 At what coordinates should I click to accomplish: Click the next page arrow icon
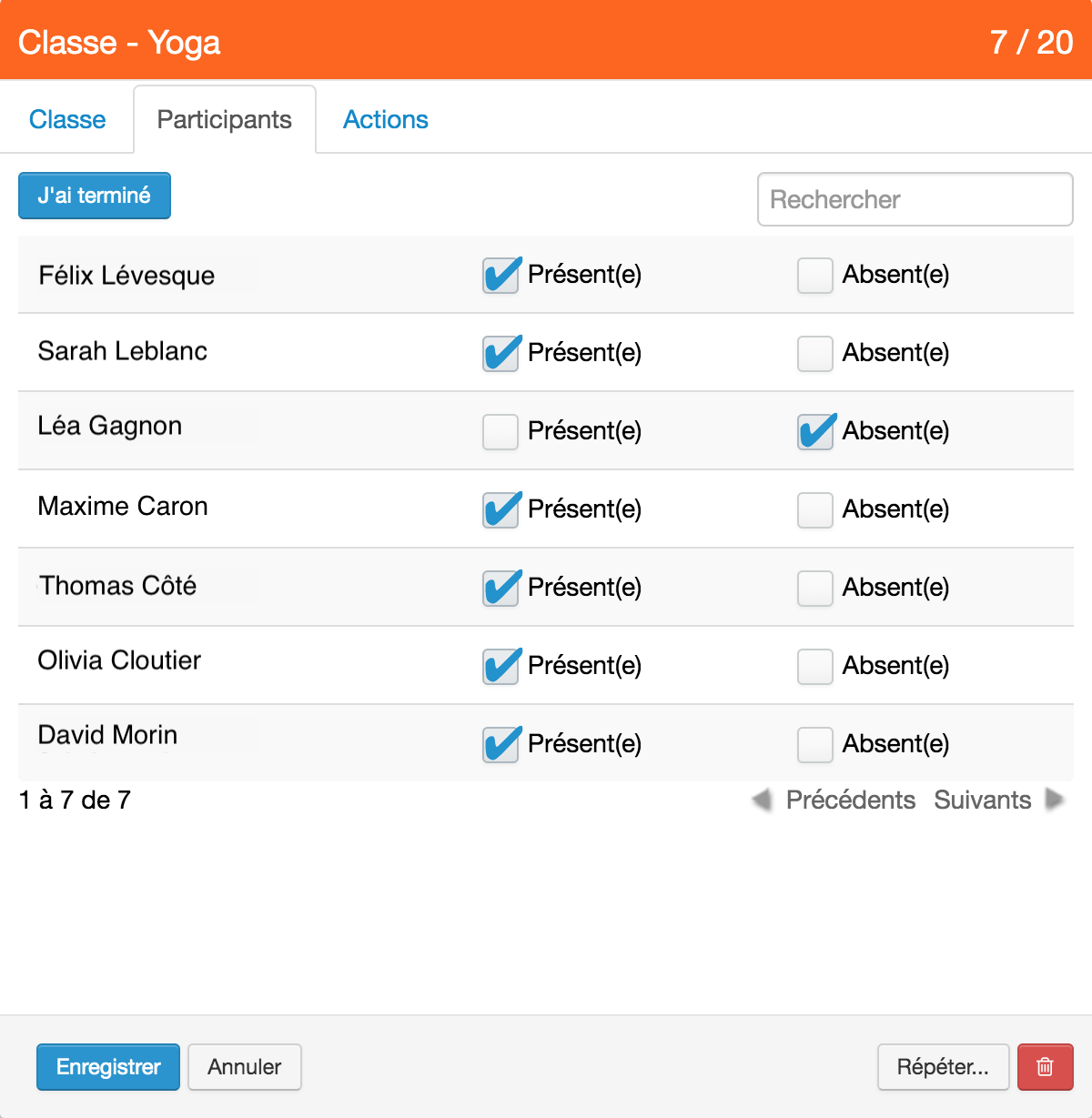1055,800
